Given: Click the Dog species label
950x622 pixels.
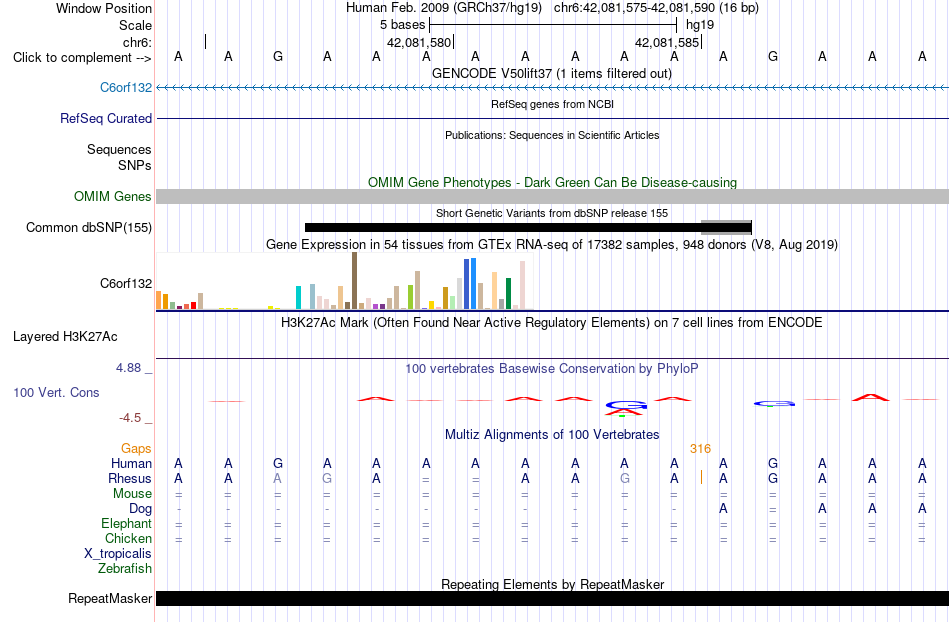Looking at the screenshot, I should coord(140,509).
